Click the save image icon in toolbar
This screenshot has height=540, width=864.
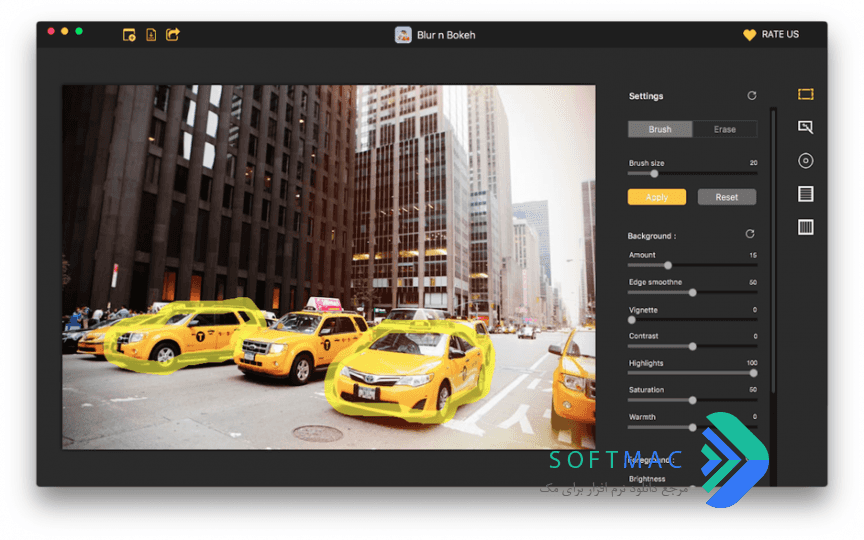pos(151,35)
